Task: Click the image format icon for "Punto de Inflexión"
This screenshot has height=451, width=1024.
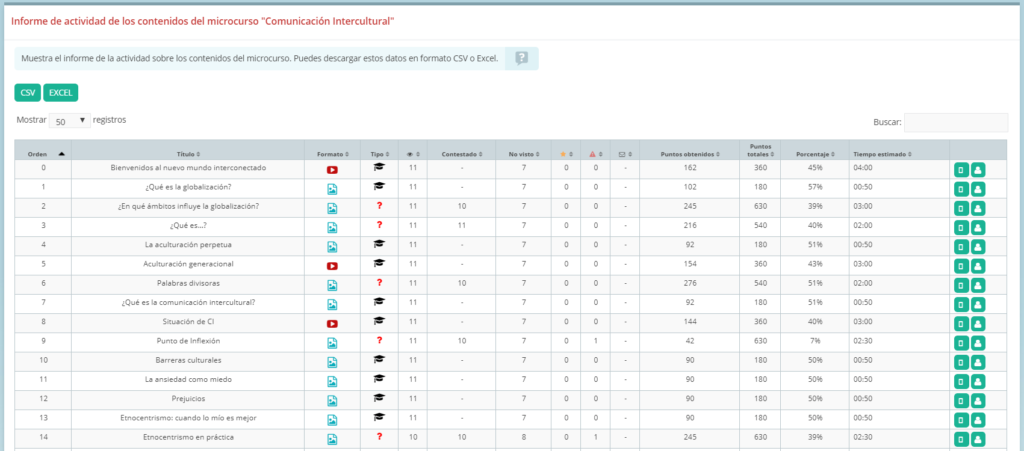Action: (332, 343)
